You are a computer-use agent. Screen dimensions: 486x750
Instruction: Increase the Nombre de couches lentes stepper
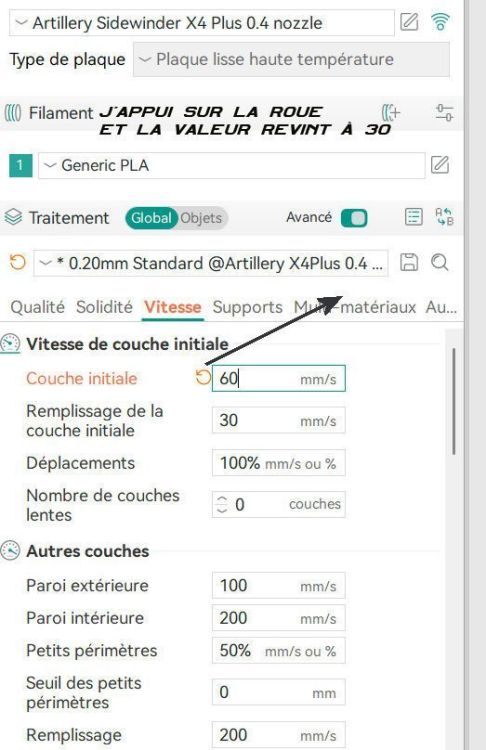221,500
